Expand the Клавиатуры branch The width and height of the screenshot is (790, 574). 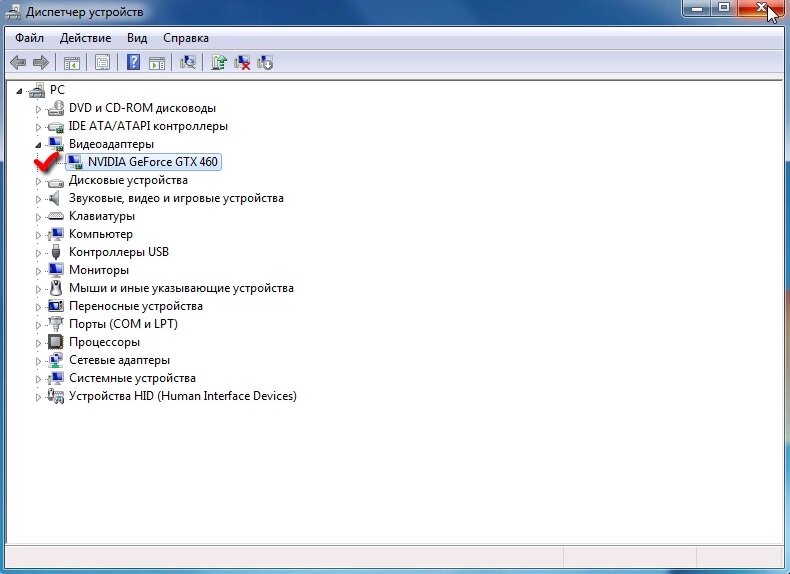click(38, 217)
